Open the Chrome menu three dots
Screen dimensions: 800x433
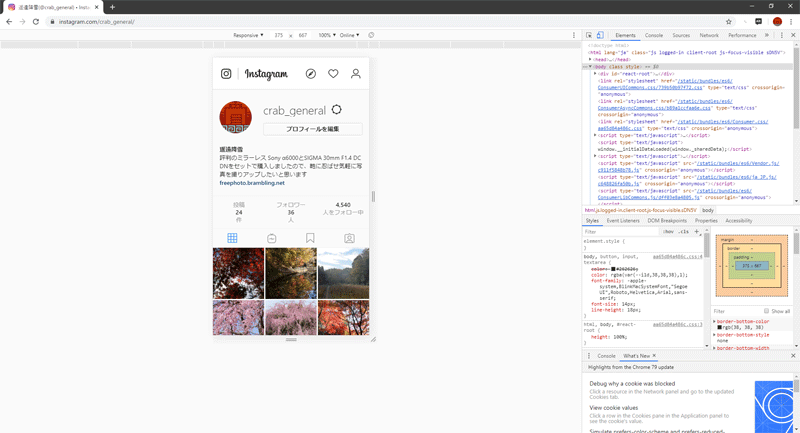[x=791, y=21]
